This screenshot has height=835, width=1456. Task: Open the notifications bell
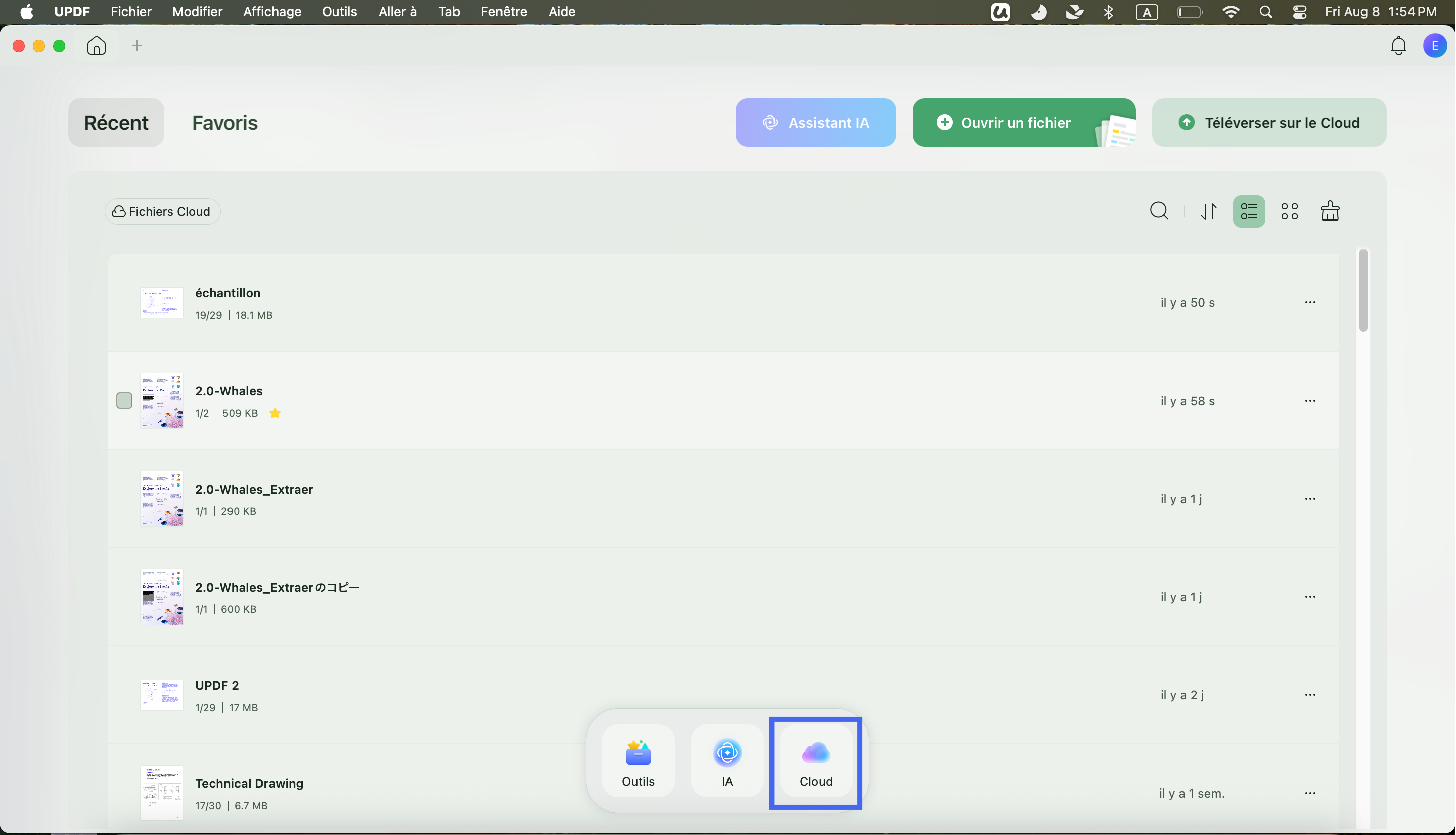pos(1399,46)
